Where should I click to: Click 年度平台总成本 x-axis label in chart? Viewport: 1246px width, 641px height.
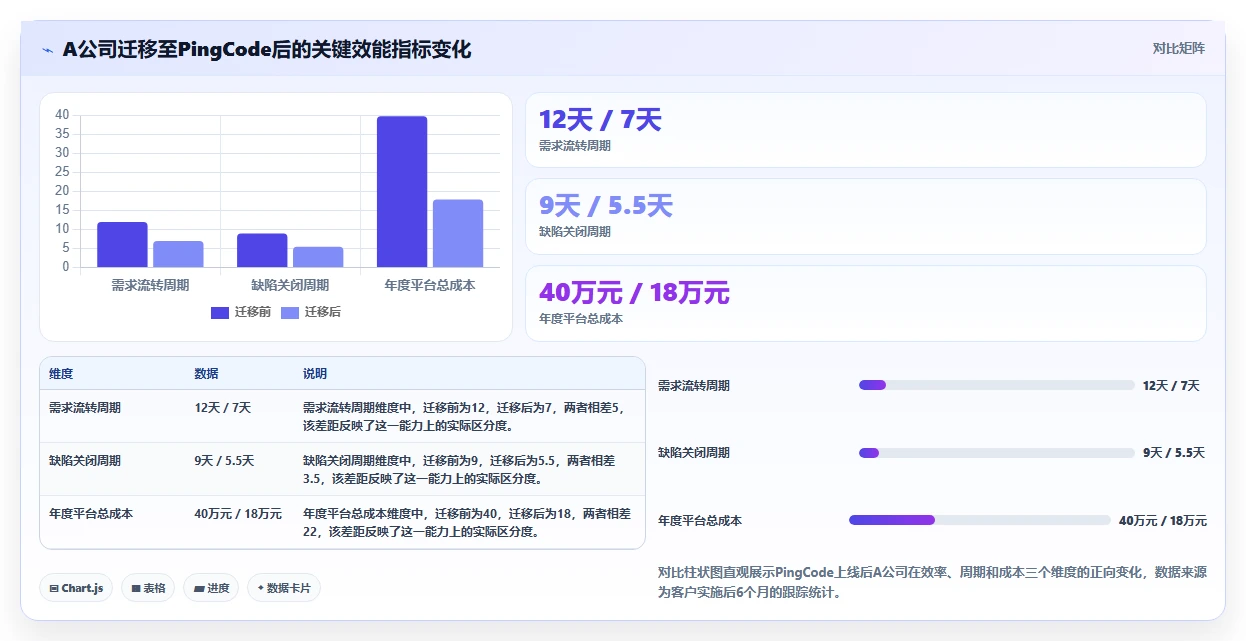pyautogui.click(x=430, y=285)
